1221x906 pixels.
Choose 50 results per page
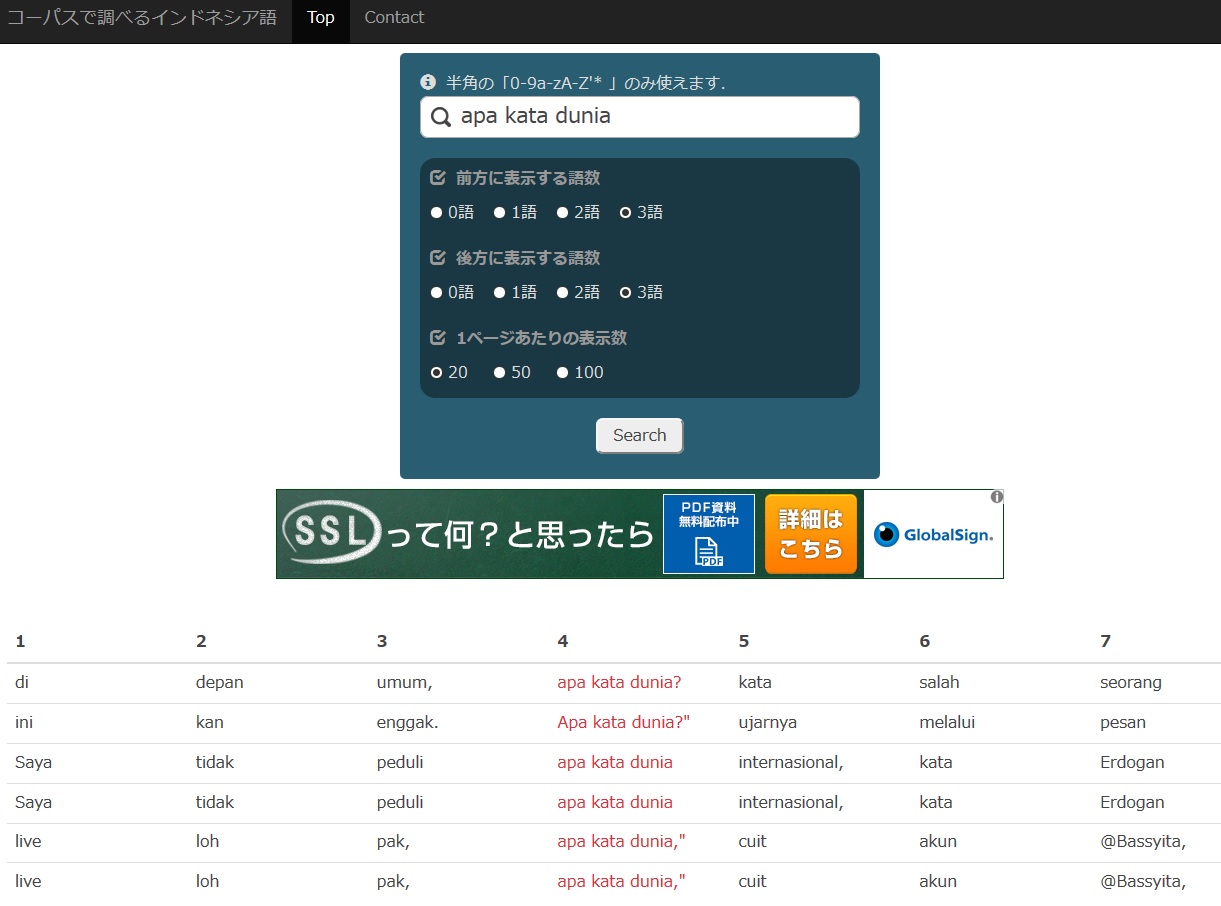coord(500,372)
